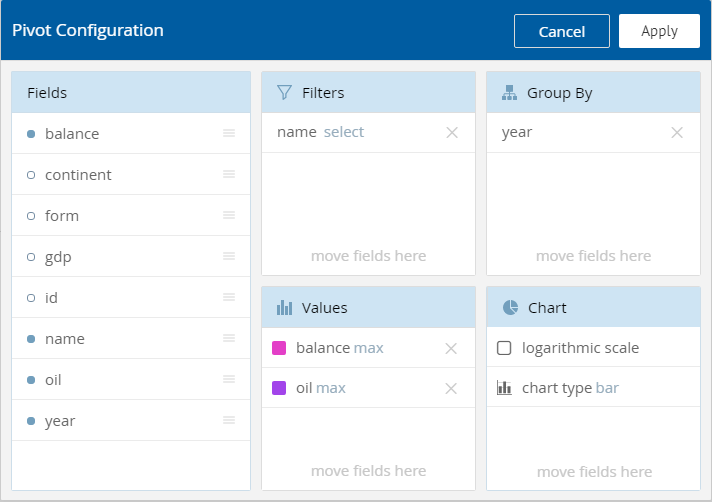This screenshot has width=712, height=502.
Task: Click the drag handle on name field row
Action: (229, 338)
